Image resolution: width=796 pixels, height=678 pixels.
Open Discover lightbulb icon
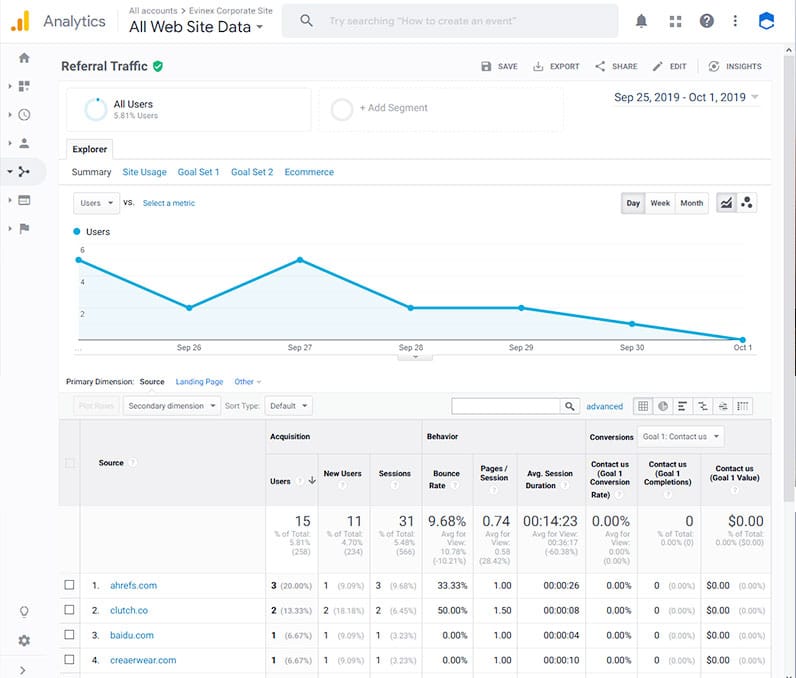(24, 612)
